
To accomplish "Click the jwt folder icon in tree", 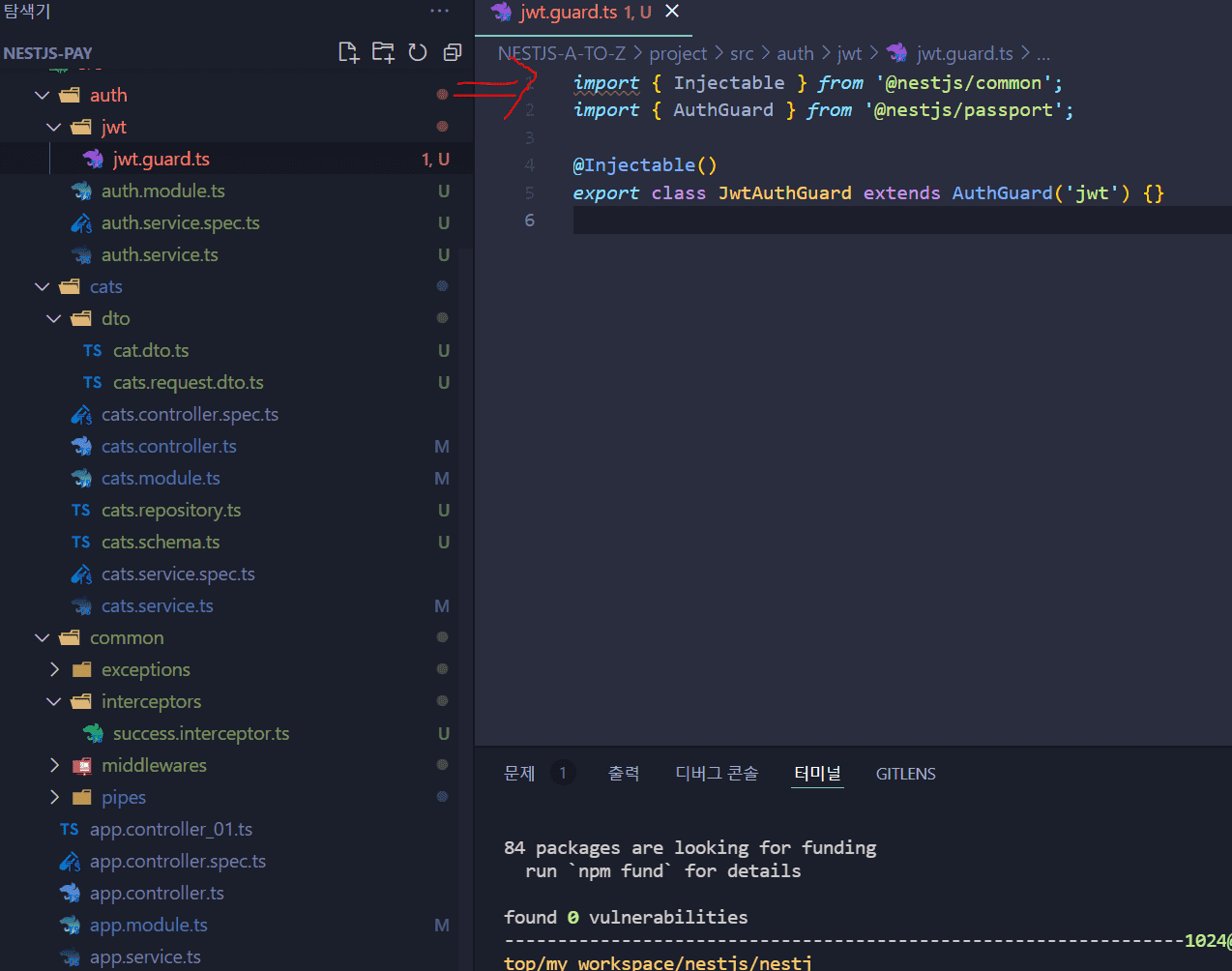I will pos(81,127).
